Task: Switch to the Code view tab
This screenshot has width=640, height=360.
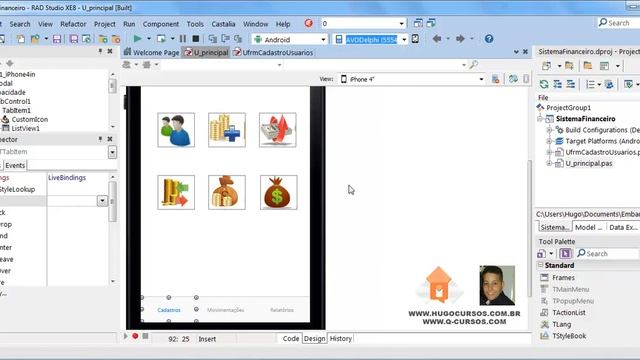Action: tap(291, 338)
